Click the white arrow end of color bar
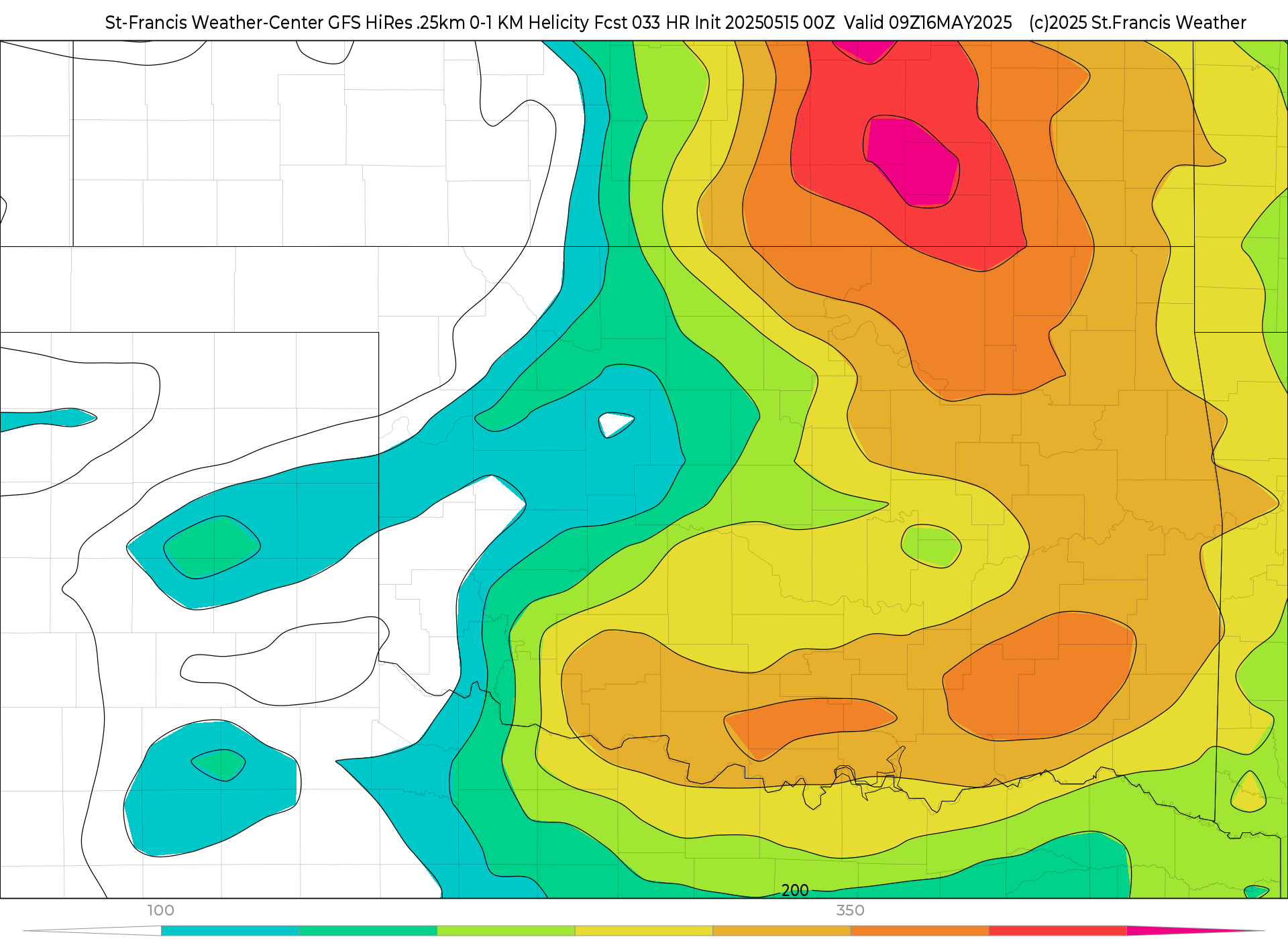 [x=94, y=931]
